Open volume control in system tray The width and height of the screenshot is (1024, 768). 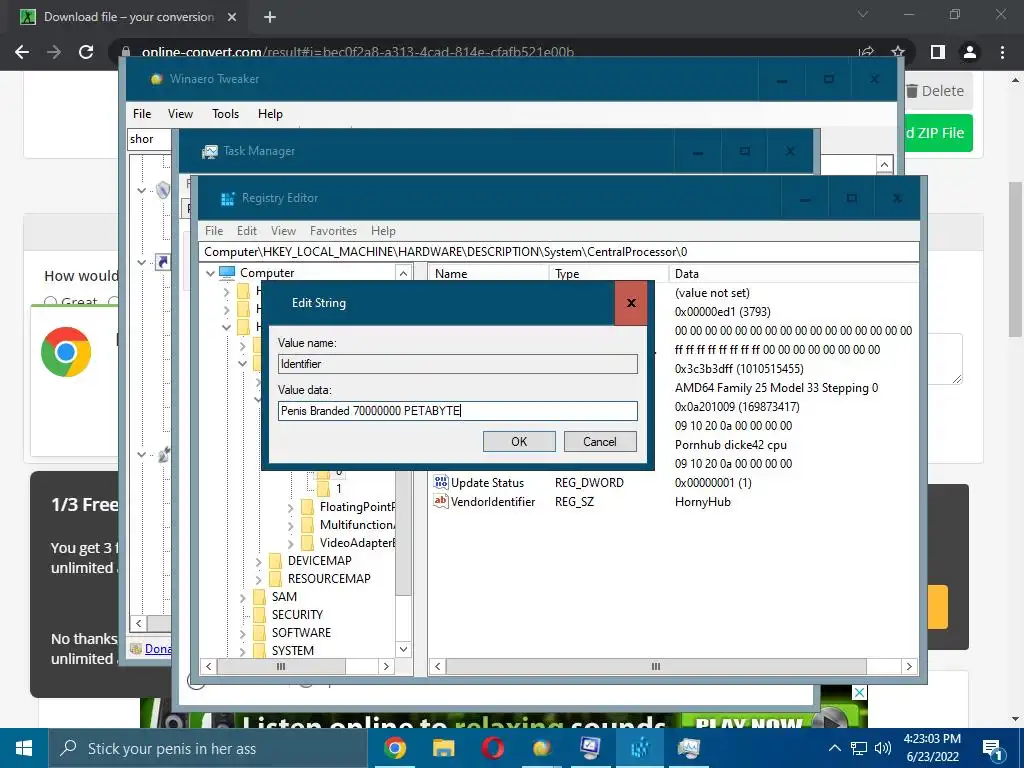click(x=883, y=748)
